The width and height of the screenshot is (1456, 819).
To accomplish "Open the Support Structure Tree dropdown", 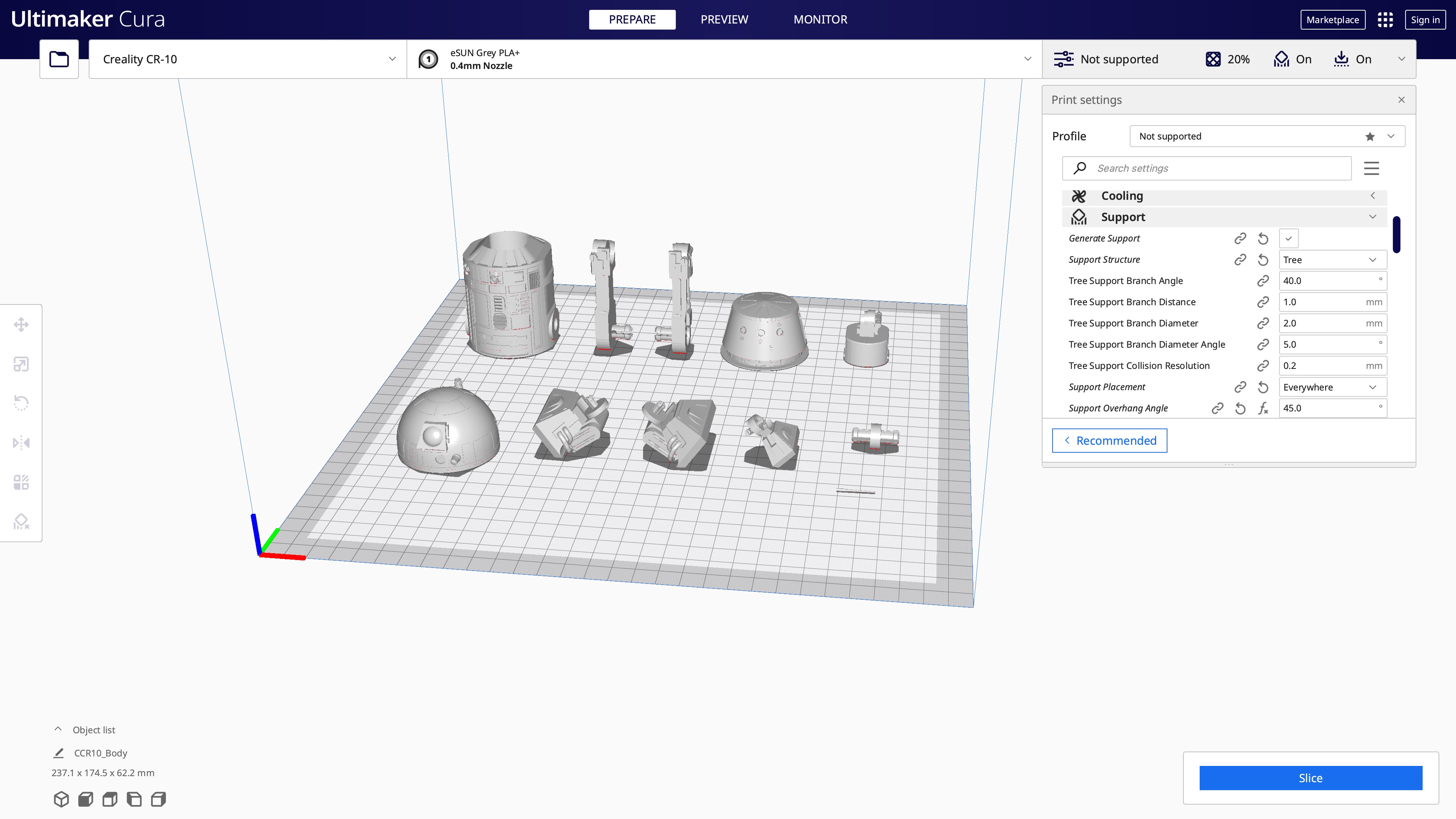I will (x=1332, y=260).
